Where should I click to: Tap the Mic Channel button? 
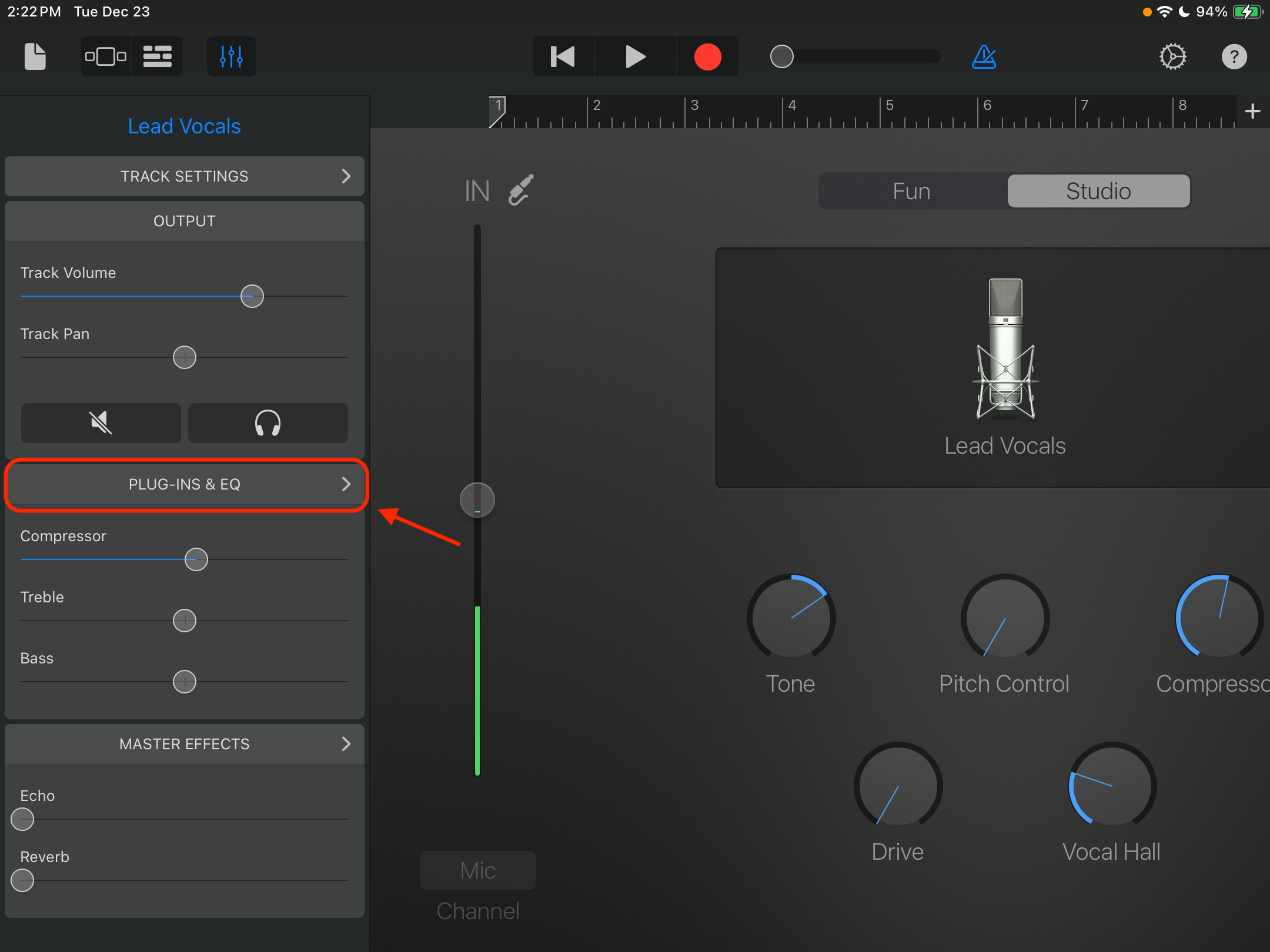(x=477, y=870)
